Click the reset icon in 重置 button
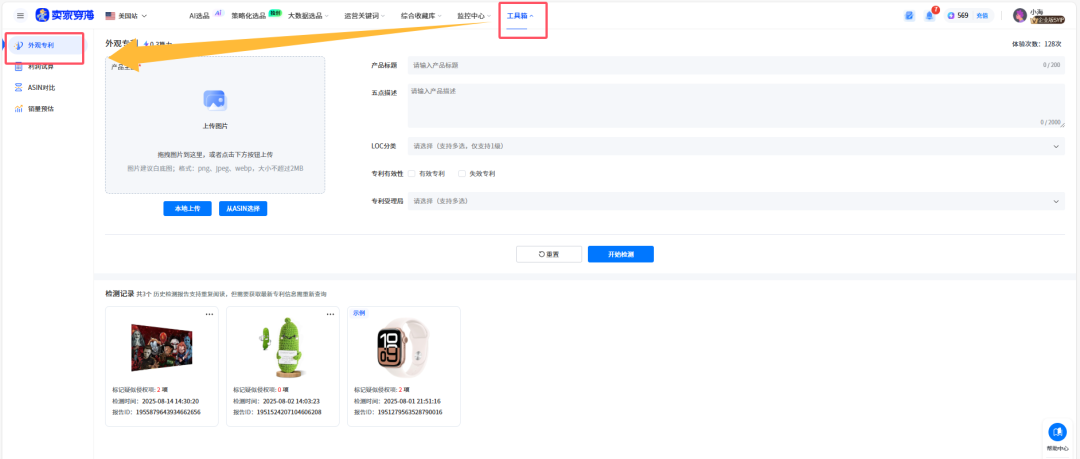Viewport: 1080px width, 459px height. pyautogui.click(x=541, y=254)
